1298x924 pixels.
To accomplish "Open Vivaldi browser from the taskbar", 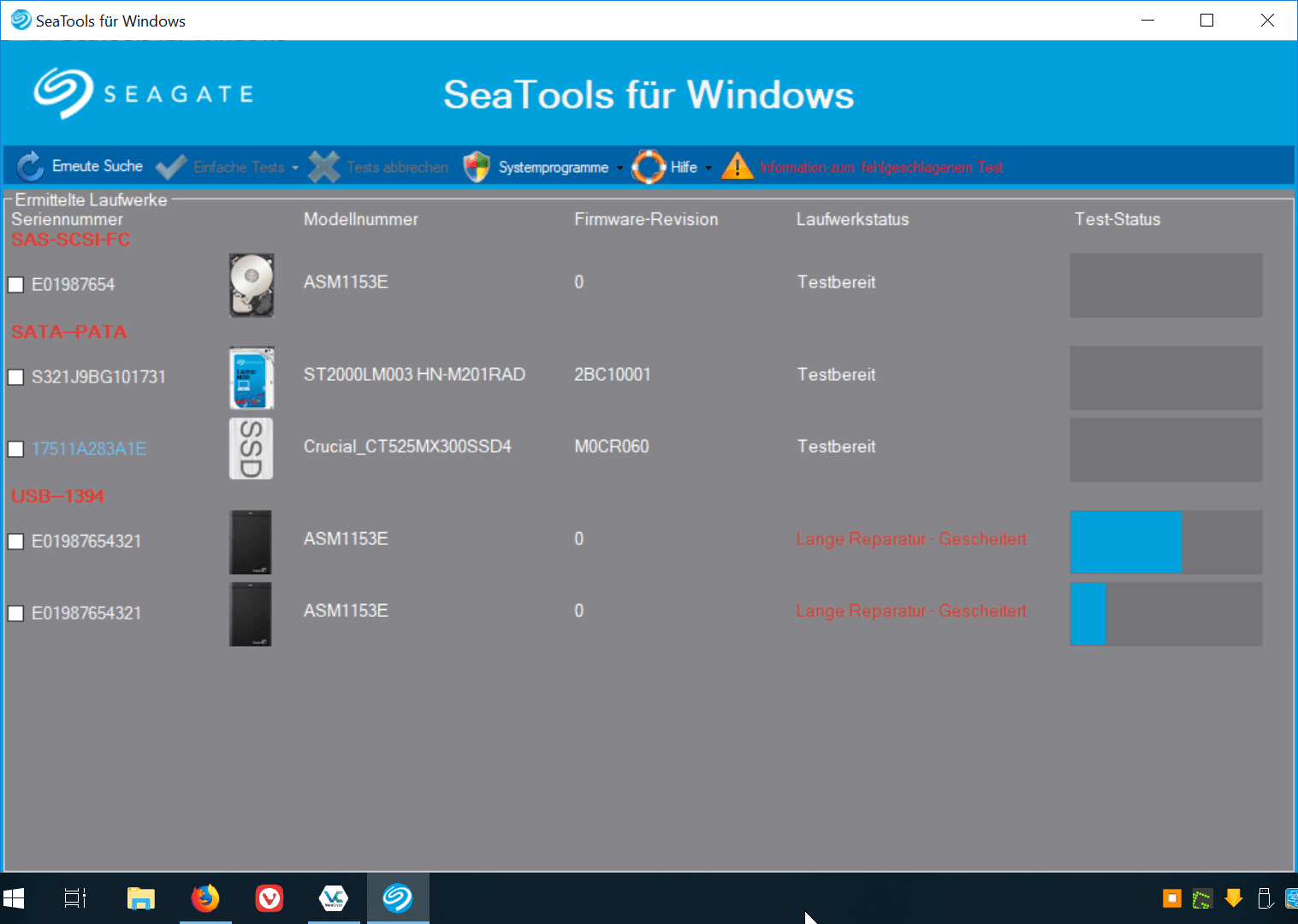I will [x=270, y=898].
